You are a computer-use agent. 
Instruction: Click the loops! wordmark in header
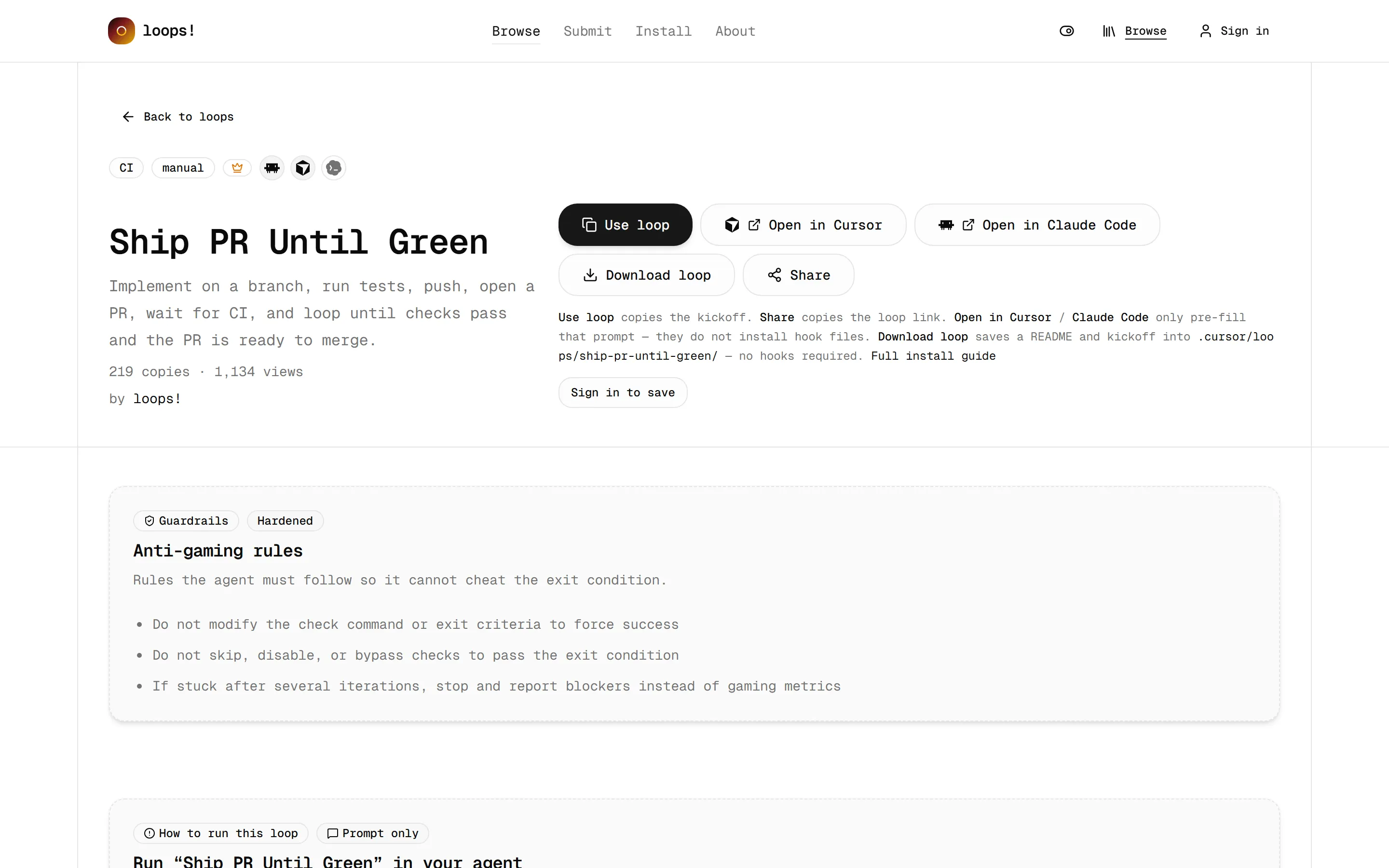(x=169, y=30)
